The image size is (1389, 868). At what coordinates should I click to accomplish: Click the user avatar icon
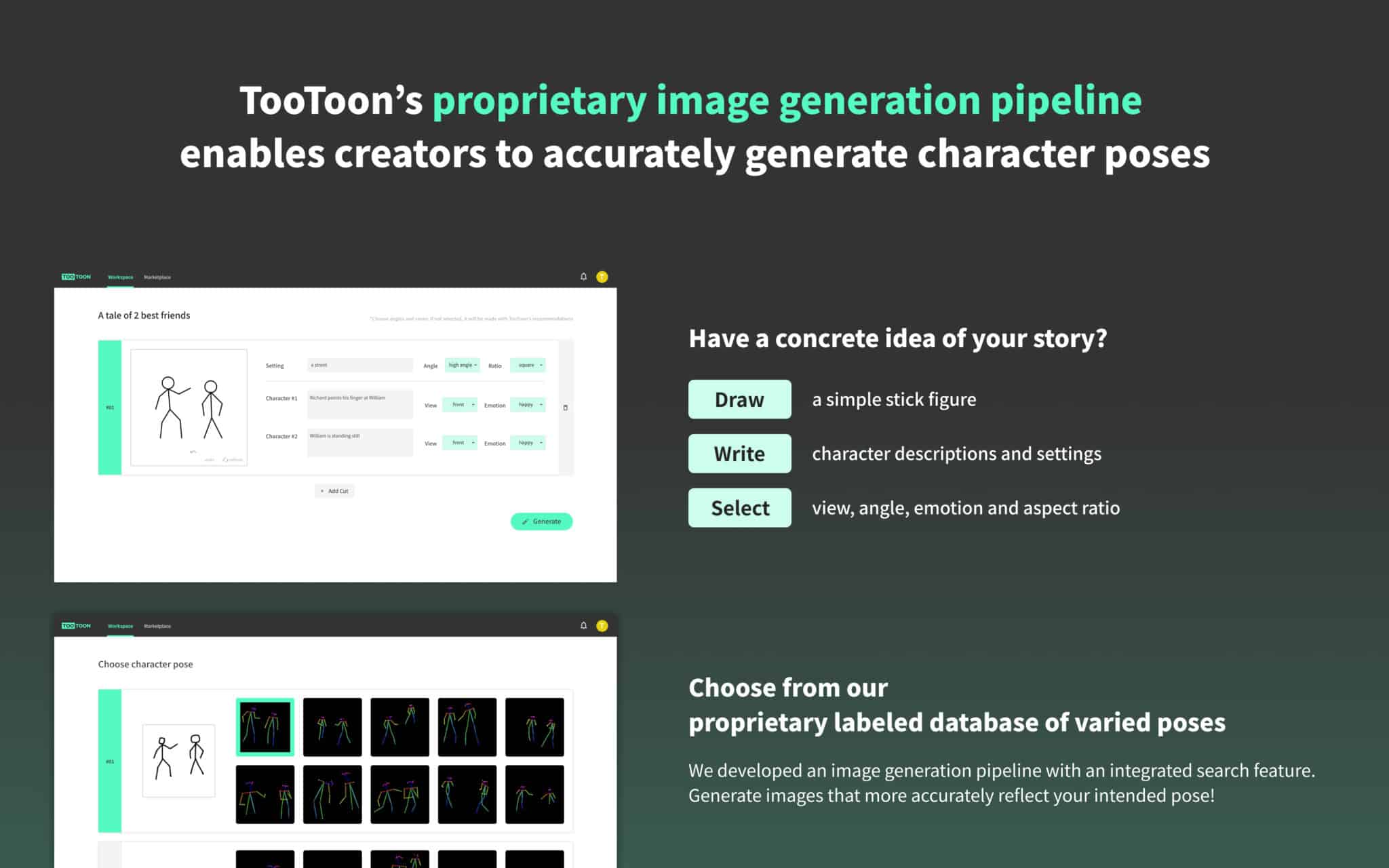tap(601, 277)
